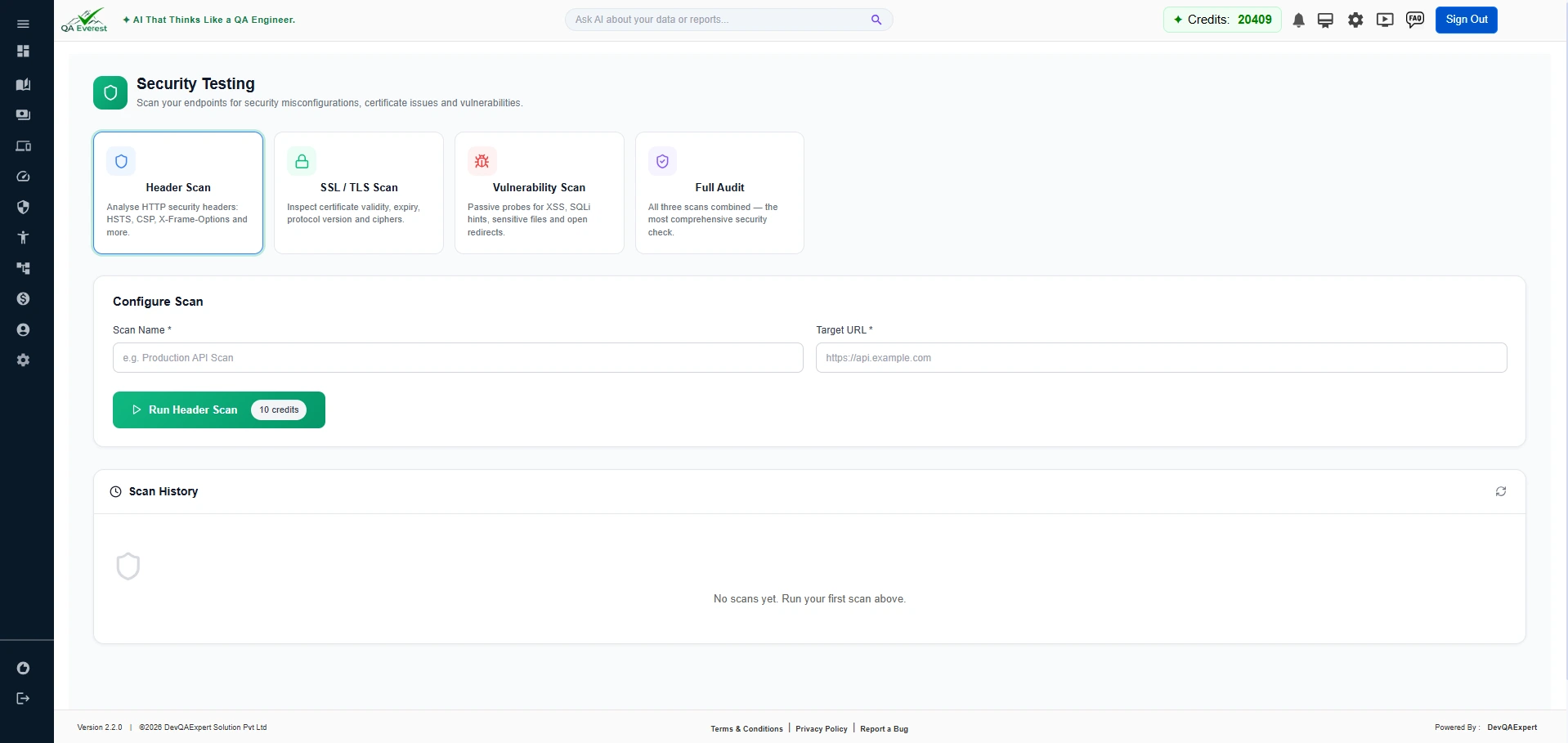Screen dimensions: 1568x743
Task: Open the hamburger menu in the sidebar
Action: [x=23, y=24]
